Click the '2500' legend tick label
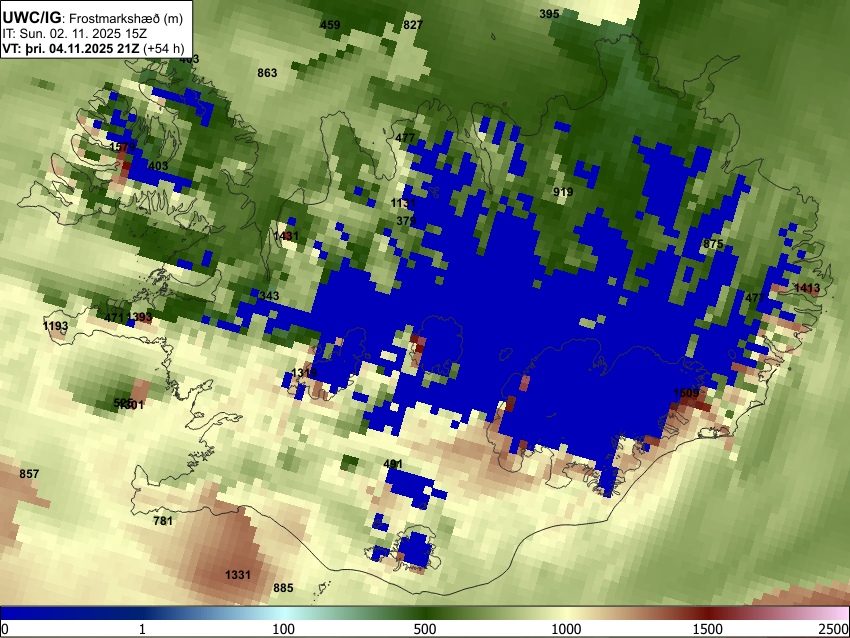The image size is (850, 638). click(x=834, y=629)
